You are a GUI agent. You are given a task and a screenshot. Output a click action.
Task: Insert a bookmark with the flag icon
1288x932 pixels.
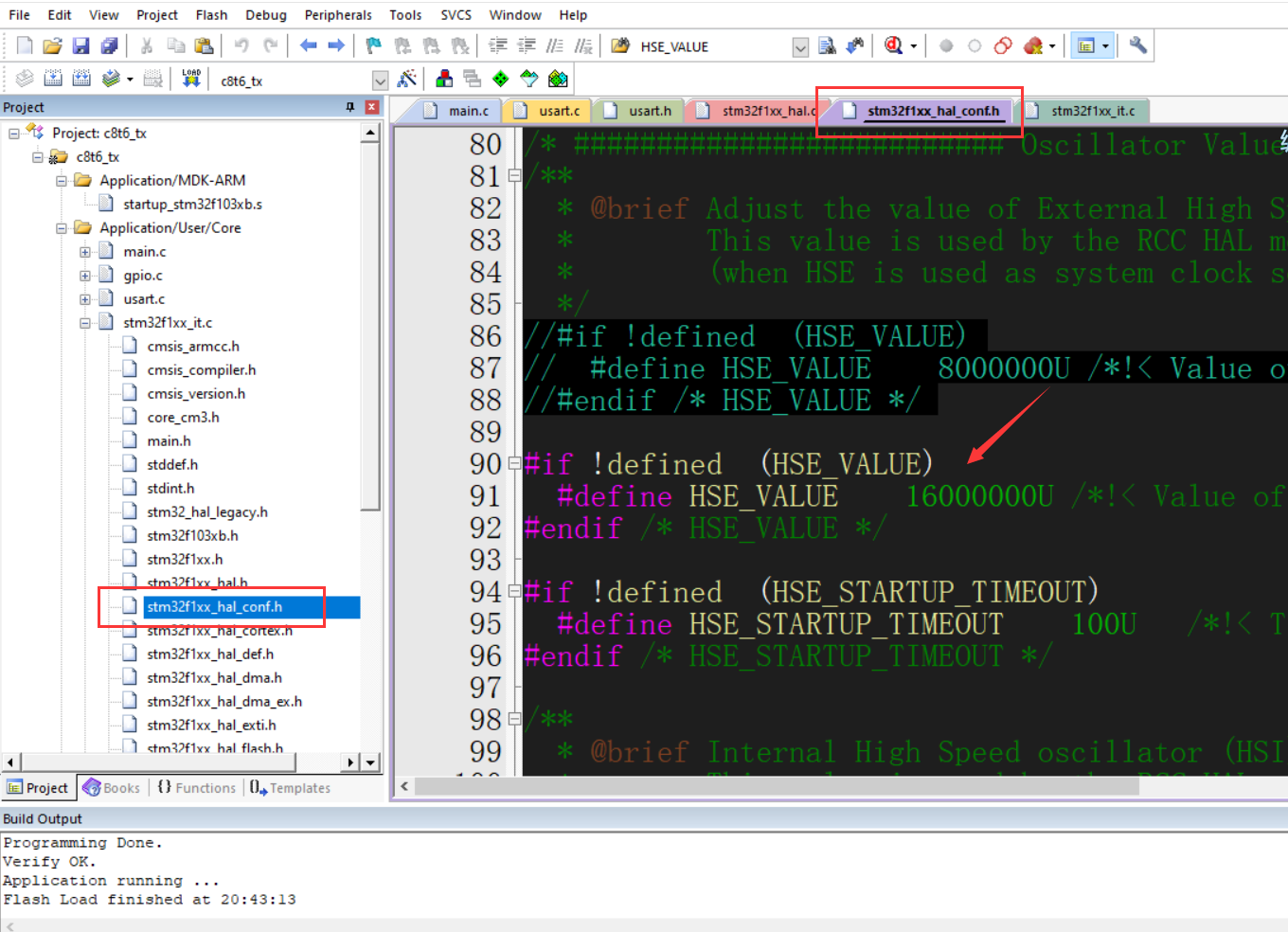pos(374,45)
